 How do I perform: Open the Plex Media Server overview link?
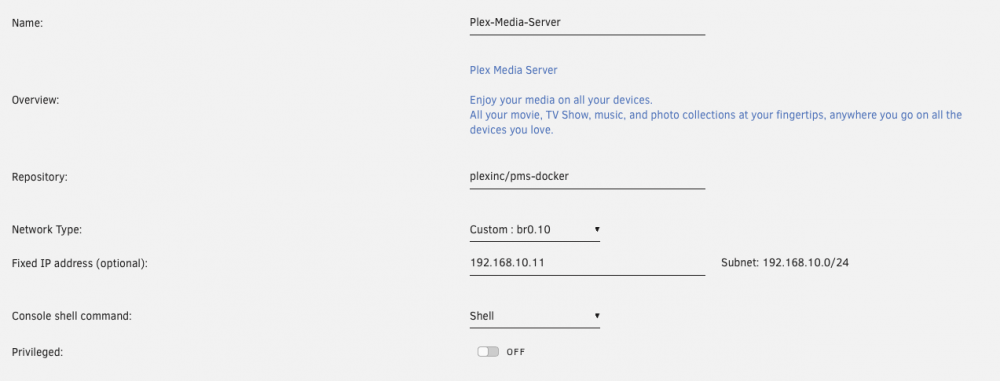point(513,70)
